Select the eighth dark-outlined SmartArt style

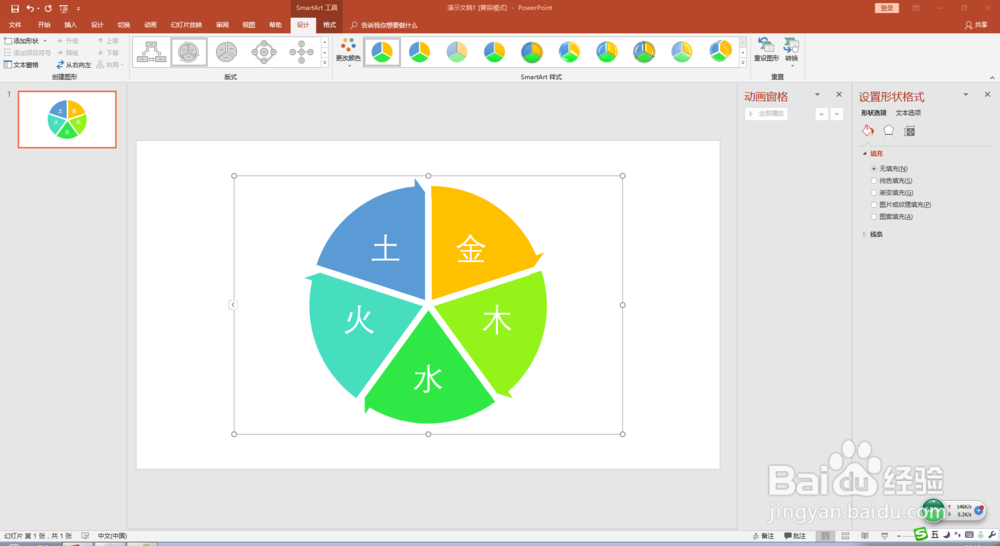click(644, 52)
